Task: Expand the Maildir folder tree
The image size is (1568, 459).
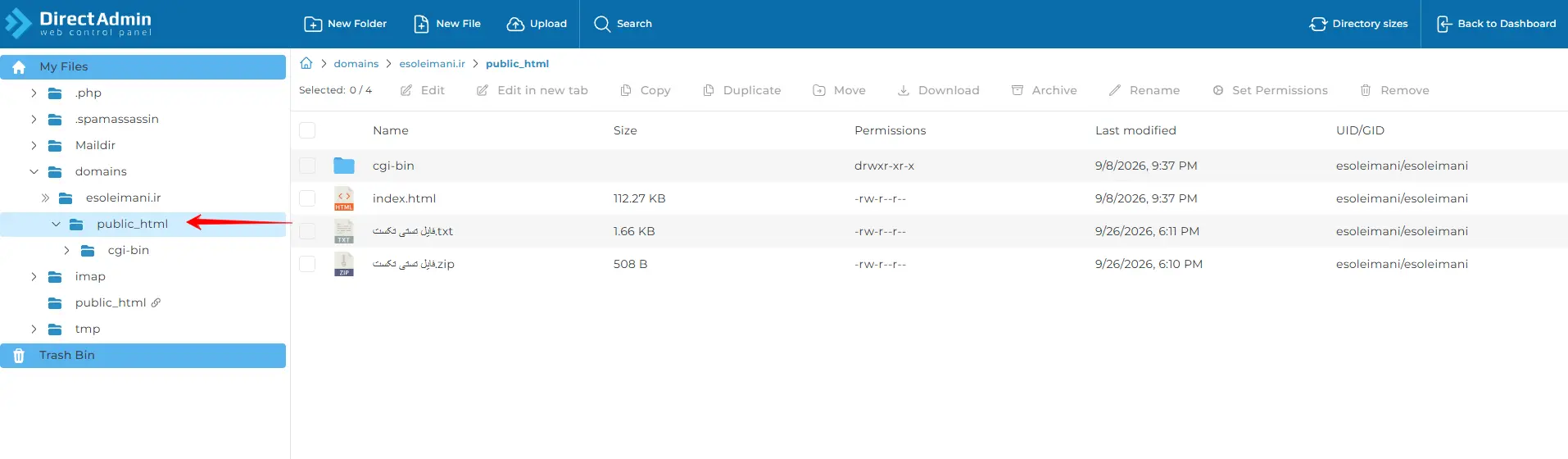Action: pos(34,145)
